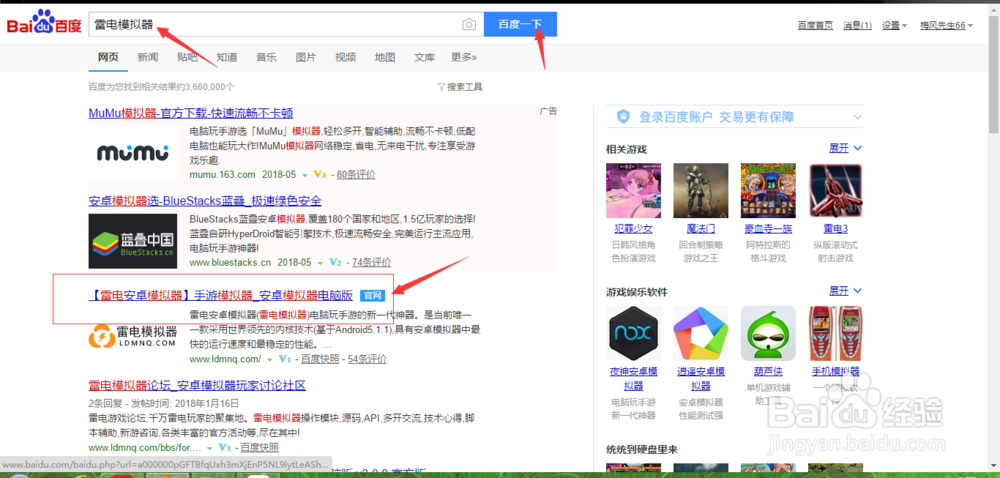The height and width of the screenshot is (478, 1000).
Task: Open the 贴吧 tab
Action: pos(187,57)
